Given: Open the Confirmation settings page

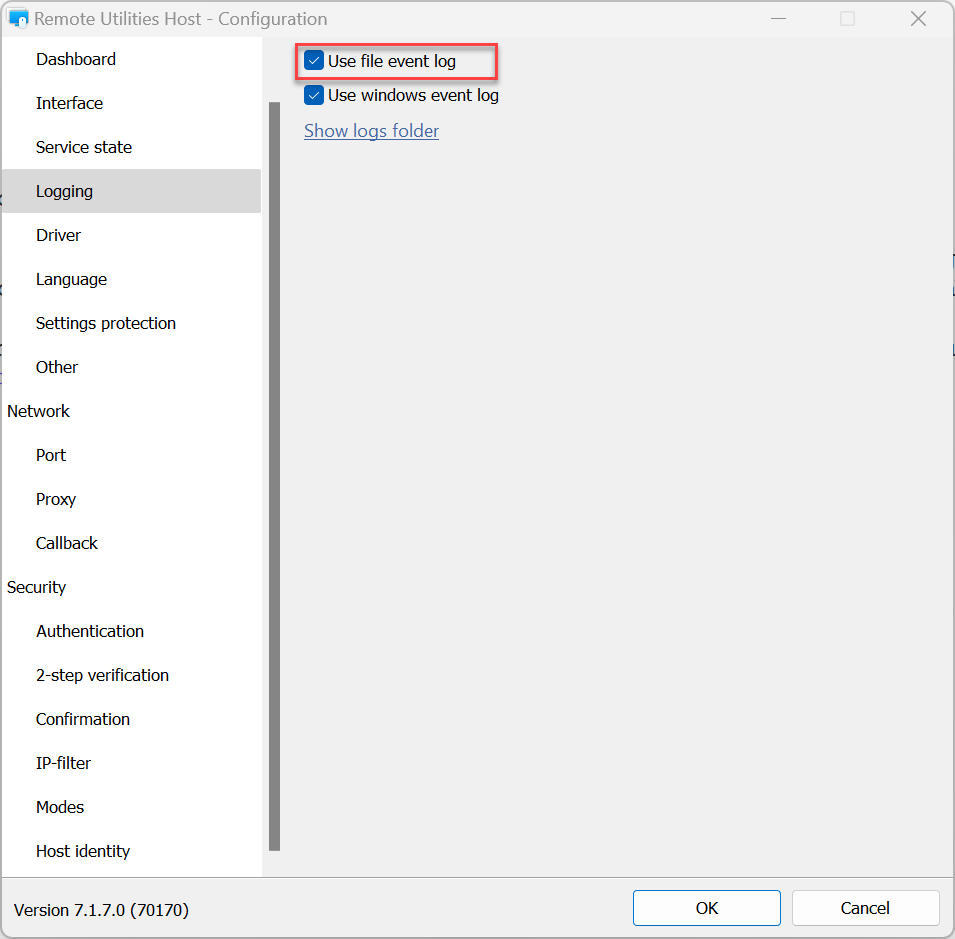Looking at the screenshot, I should click(132, 719).
